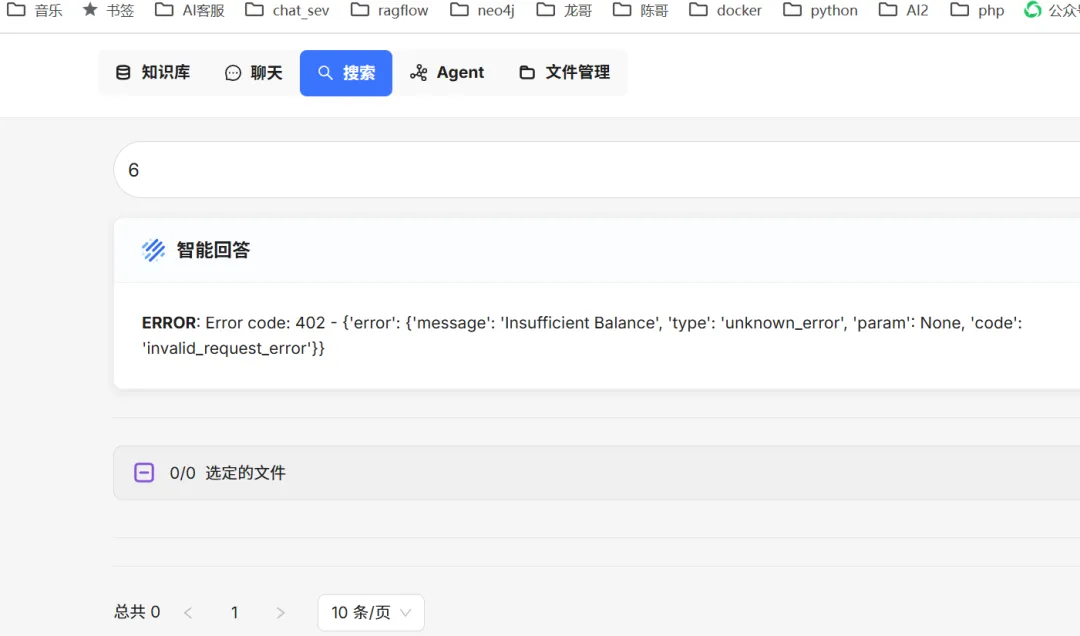
Task: Open the 龙哥 bookmark folder
Action: tap(564, 10)
